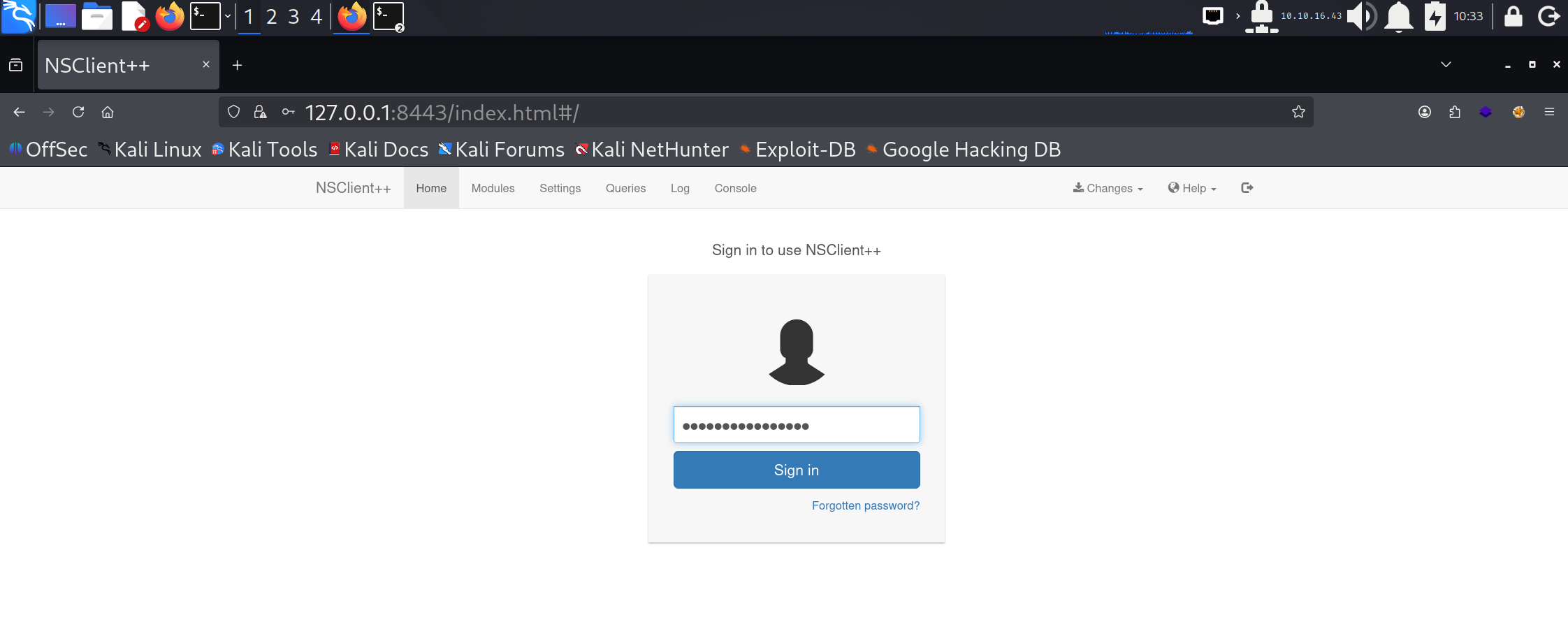Click the sign-out icon in NSClient++ navbar
Screen dimensions: 1568x634
pos(1247,188)
